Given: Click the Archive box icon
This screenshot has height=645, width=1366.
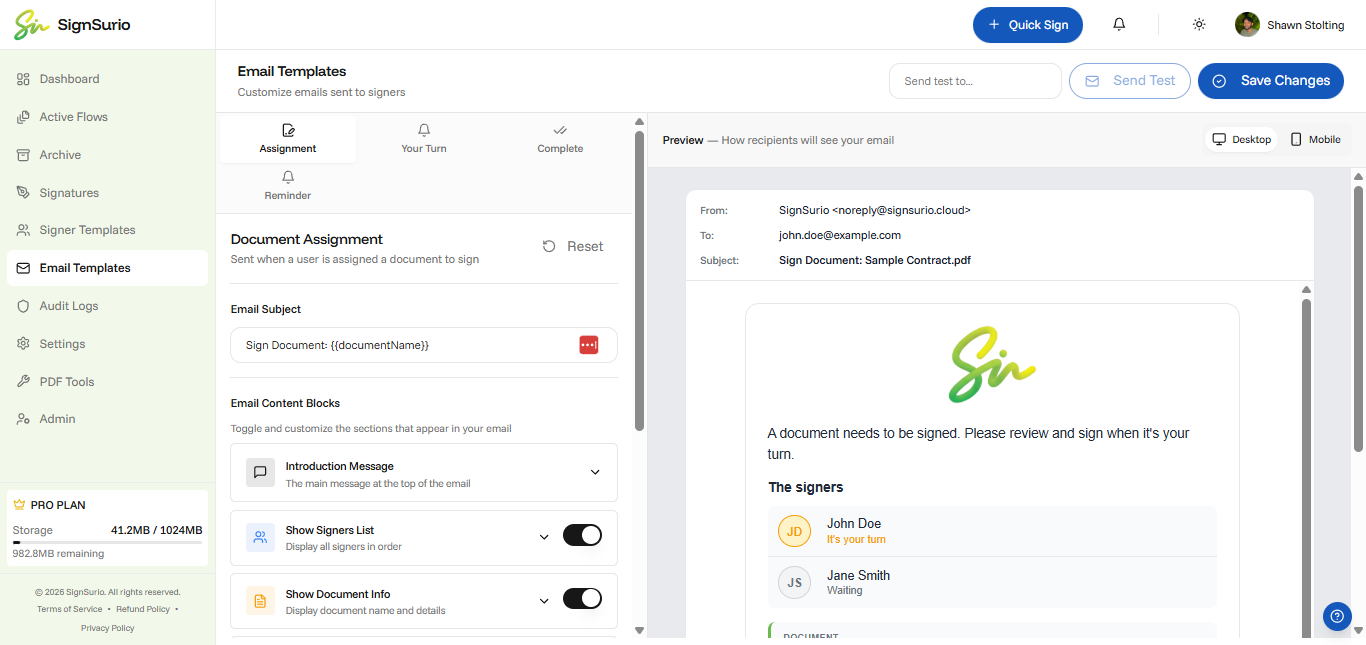Looking at the screenshot, I should [23, 155].
